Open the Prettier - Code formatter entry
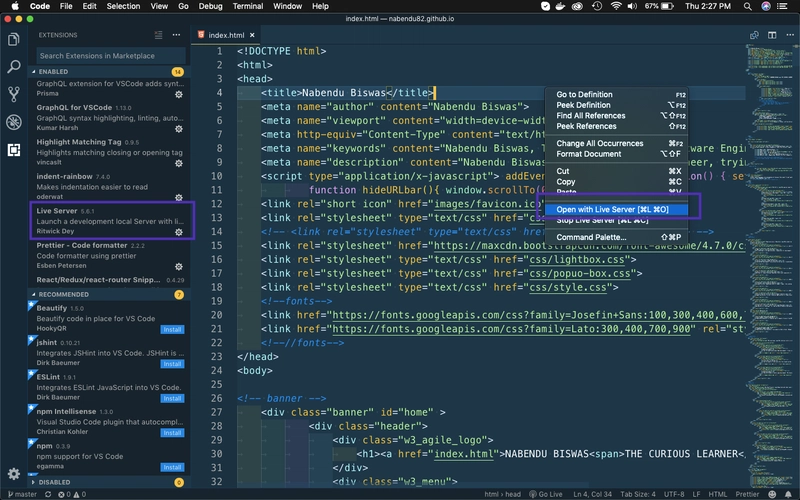 coord(111,256)
